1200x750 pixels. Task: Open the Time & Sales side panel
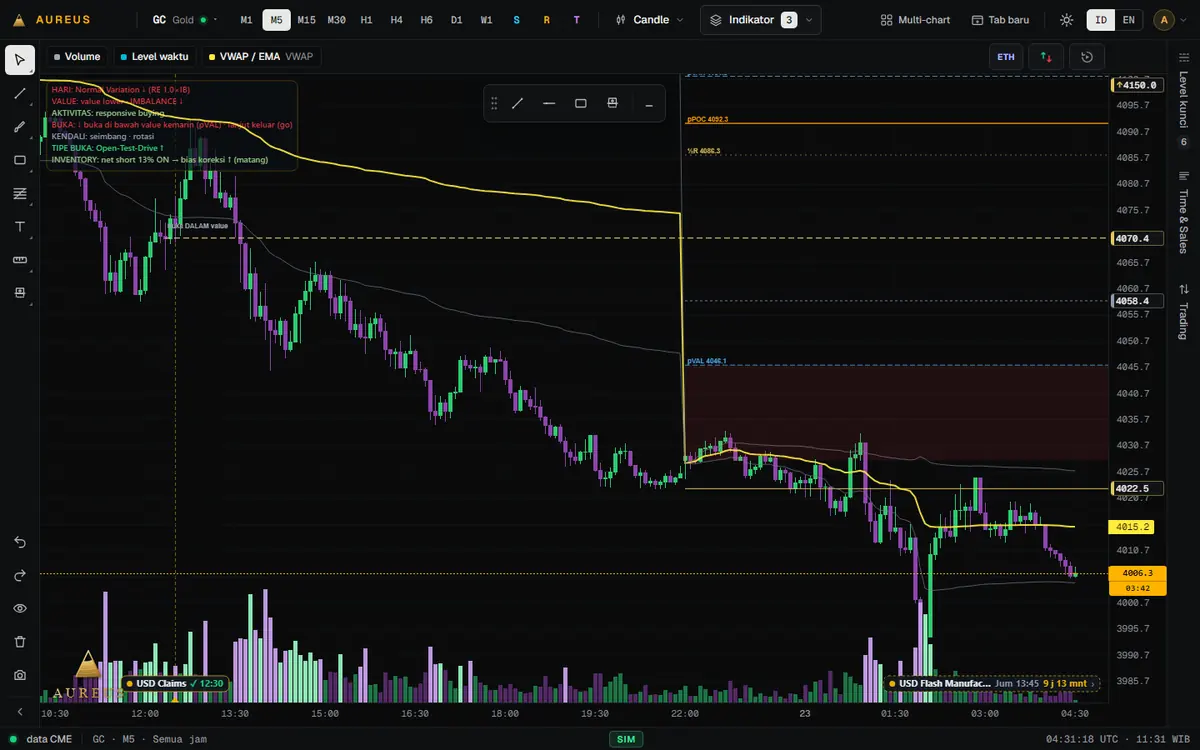pyautogui.click(x=1184, y=212)
